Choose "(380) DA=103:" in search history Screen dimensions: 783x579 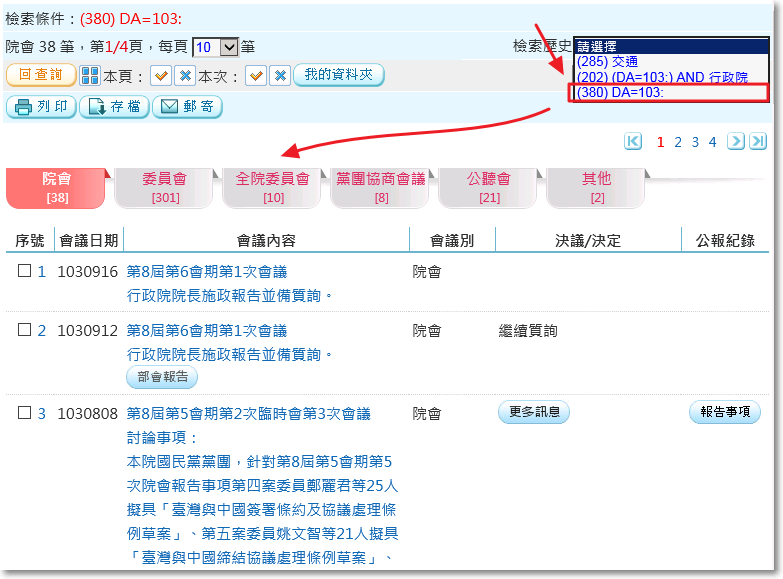[x=620, y=93]
